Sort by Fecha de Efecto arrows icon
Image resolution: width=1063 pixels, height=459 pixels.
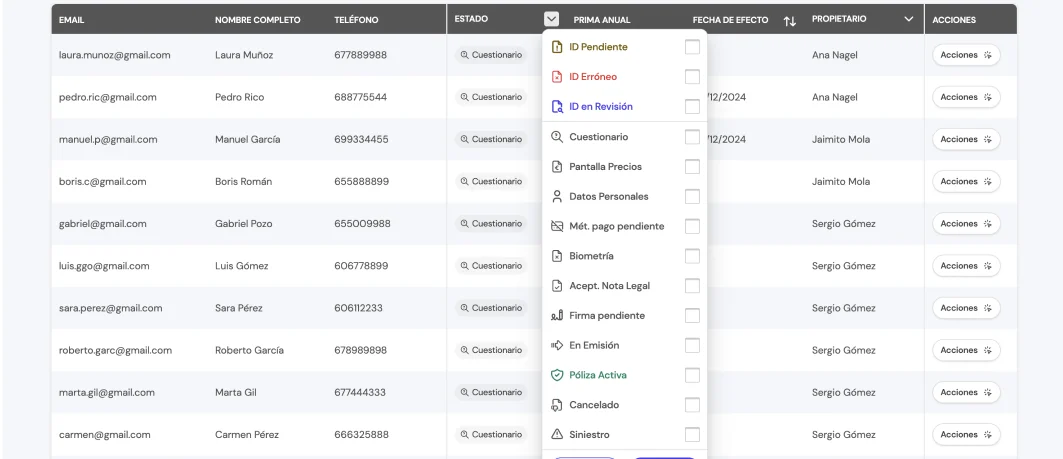tap(790, 21)
